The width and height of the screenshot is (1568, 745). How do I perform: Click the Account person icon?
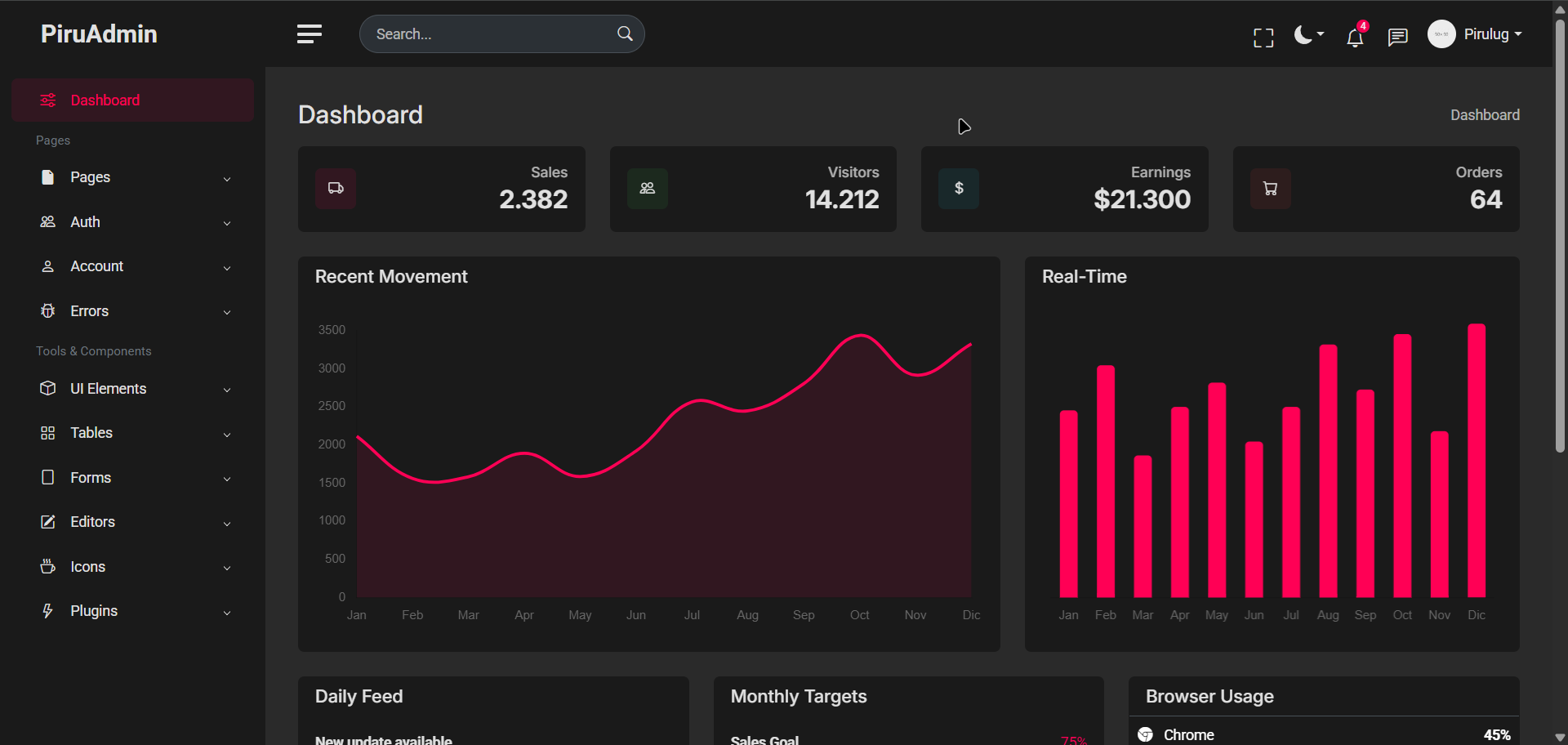pos(48,266)
